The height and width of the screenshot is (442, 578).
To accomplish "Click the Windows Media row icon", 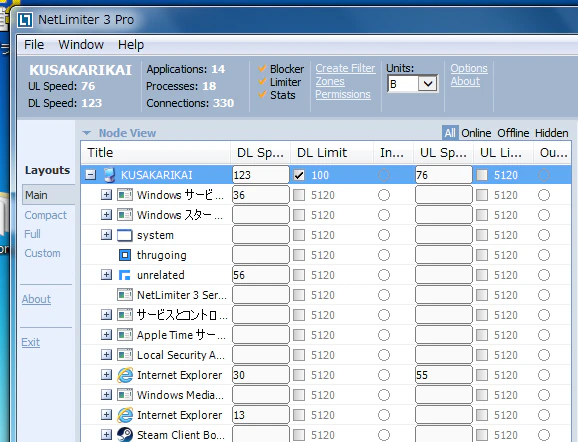I will click(x=125, y=395).
